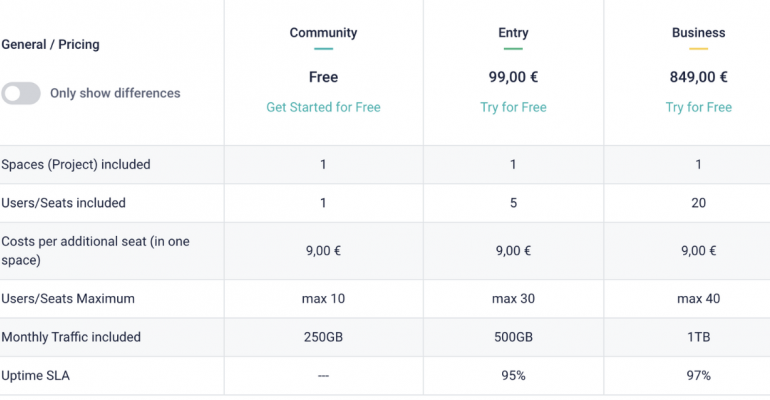Viewport: 770px width, 400px height.
Task: Click the Costs per additional seat label
Action: coord(95,251)
